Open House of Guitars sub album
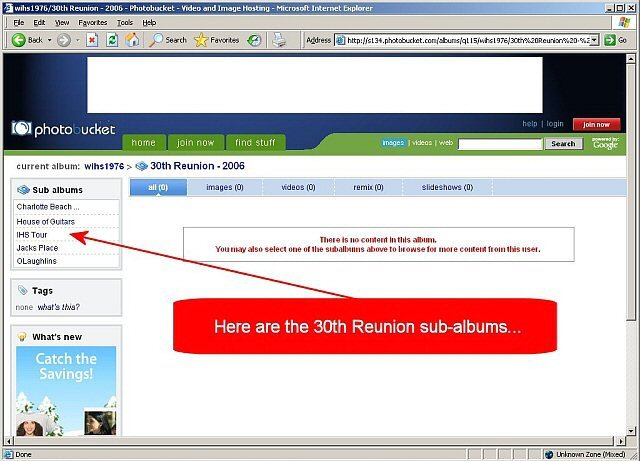Image resolution: width=640 pixels, height=461 pixels. tap(46, 222)
